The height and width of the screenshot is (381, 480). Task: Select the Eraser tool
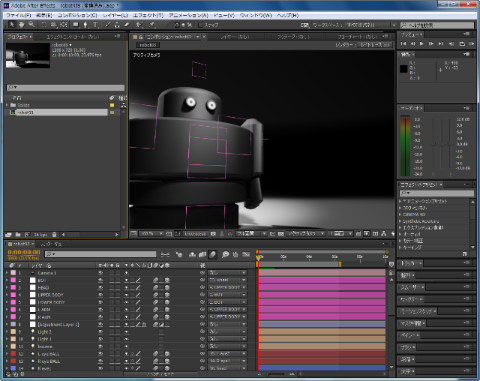(x=127, y=25)
